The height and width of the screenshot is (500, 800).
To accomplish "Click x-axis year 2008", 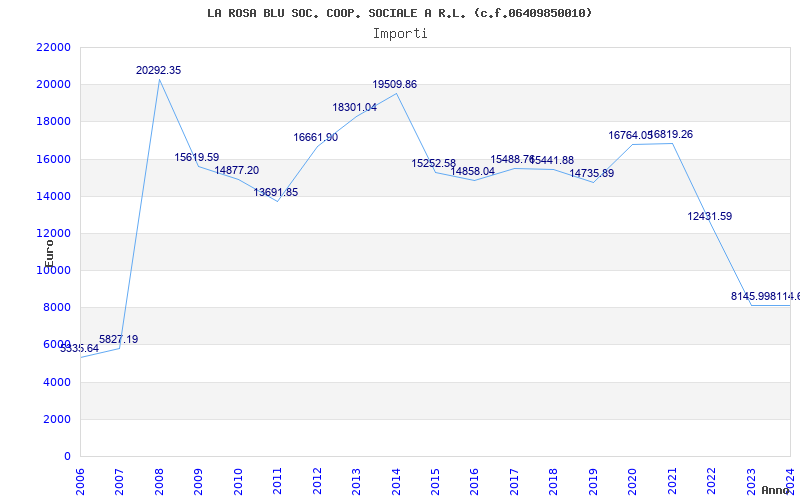I will click(159, 481).
